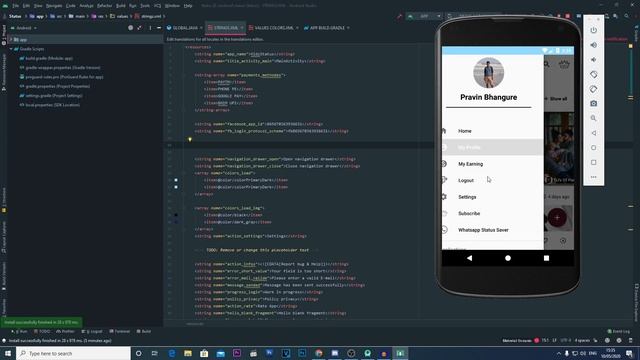Hide the project panel with minus icon
This screenshot has height=360, width=640.
(x=159, y=28)
